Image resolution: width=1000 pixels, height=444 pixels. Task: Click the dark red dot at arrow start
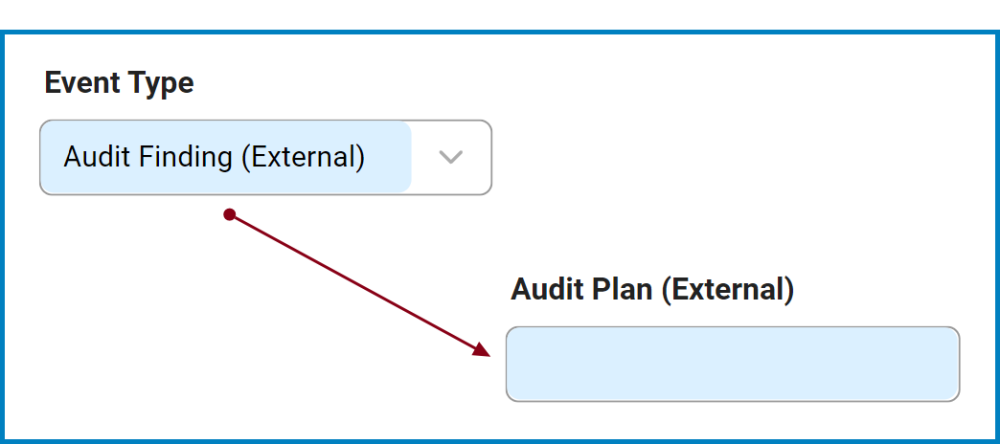pos(229,214)
